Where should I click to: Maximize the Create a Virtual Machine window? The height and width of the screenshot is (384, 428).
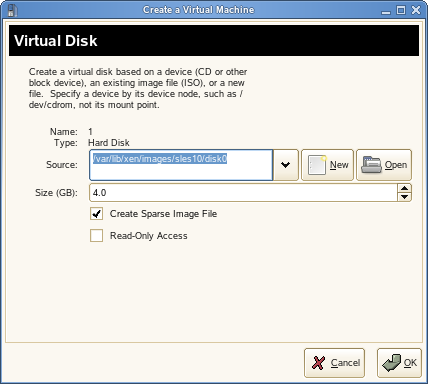point(401,10)
